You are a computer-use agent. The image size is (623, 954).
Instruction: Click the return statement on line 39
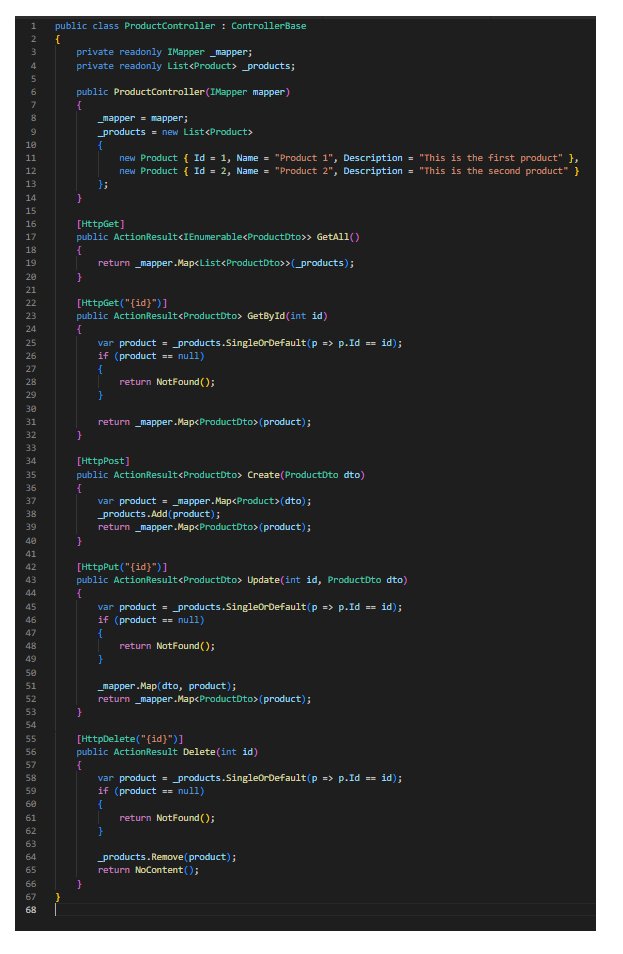[204, 527]
